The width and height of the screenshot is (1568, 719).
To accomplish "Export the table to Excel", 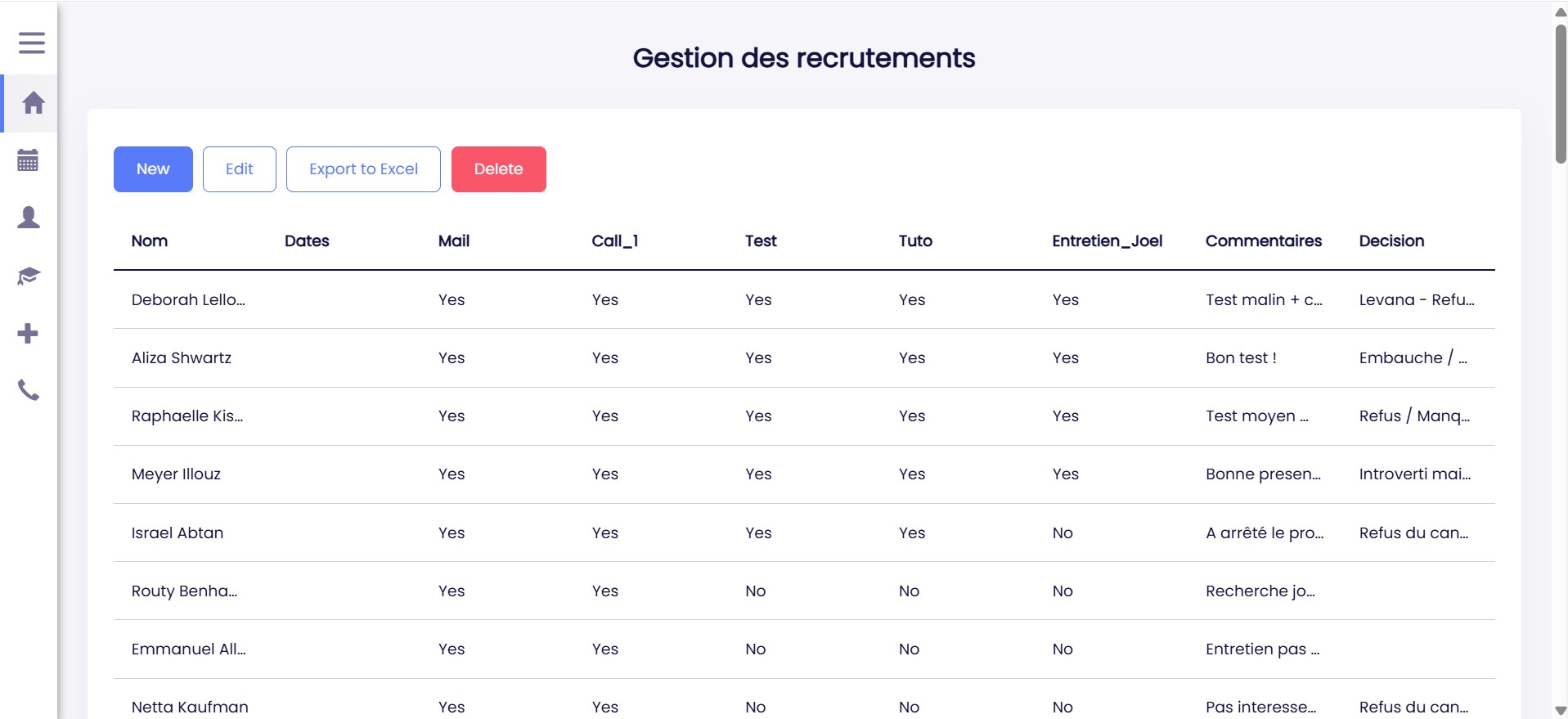I will pos(363,169).
